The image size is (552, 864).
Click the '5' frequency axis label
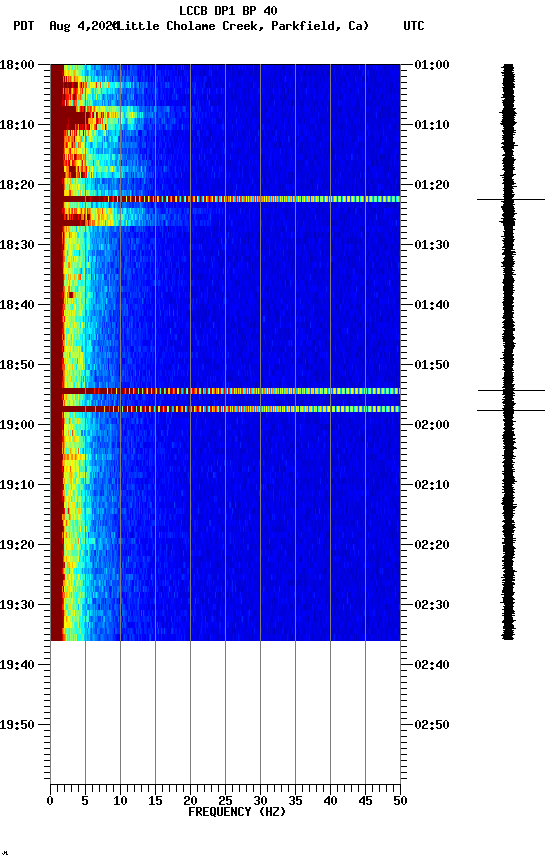[85, 801]
